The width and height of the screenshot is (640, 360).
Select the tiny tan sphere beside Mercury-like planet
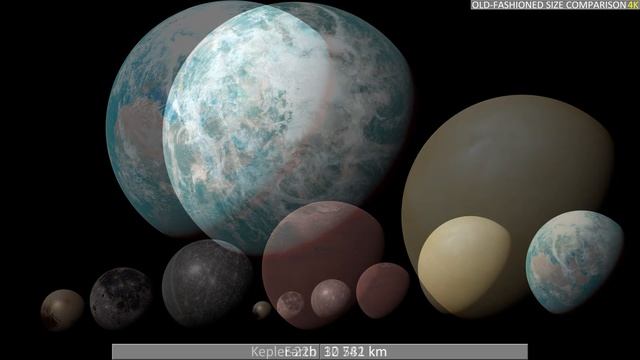(262, 310)
